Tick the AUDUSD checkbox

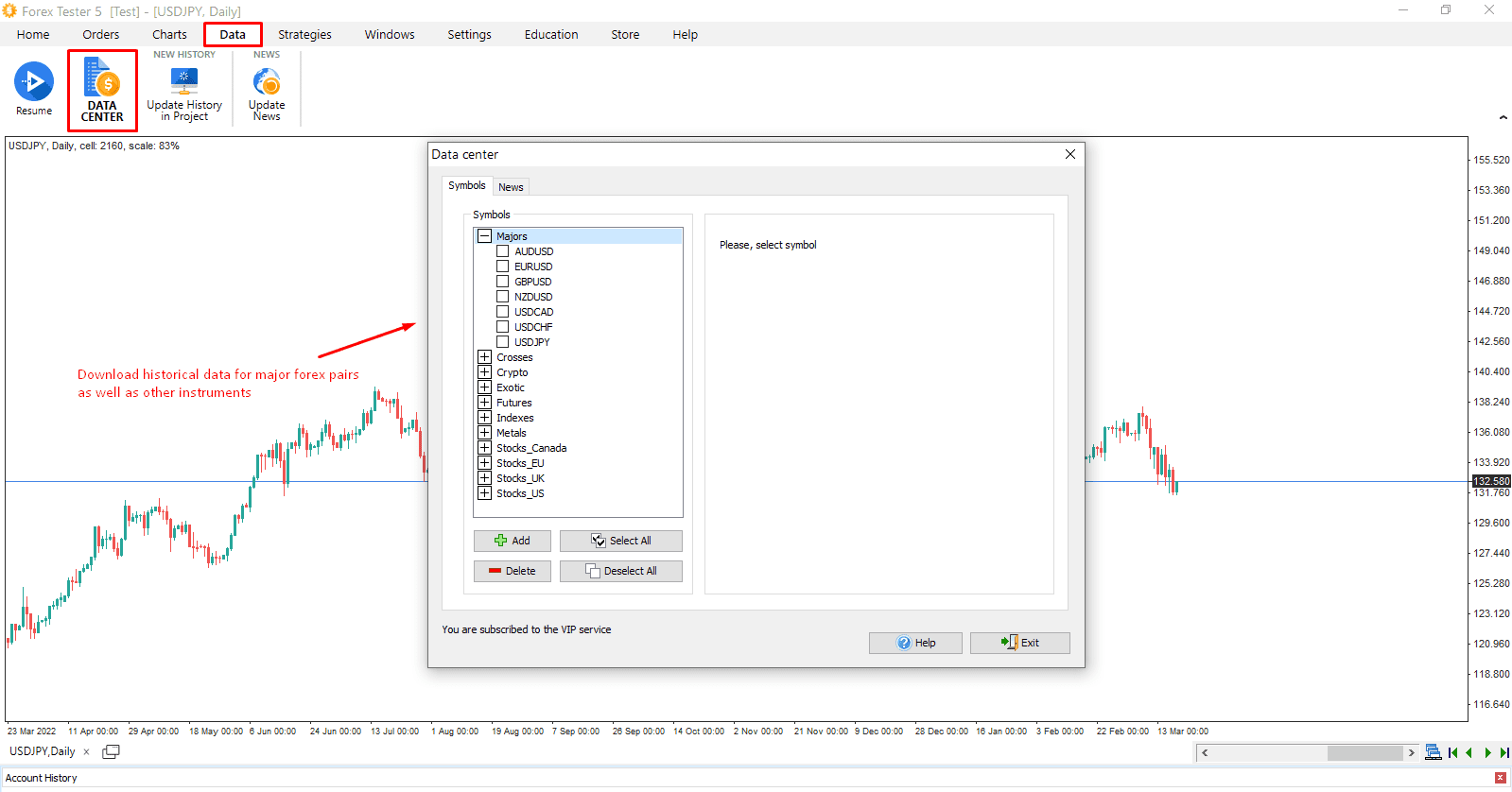coord(503,251)
